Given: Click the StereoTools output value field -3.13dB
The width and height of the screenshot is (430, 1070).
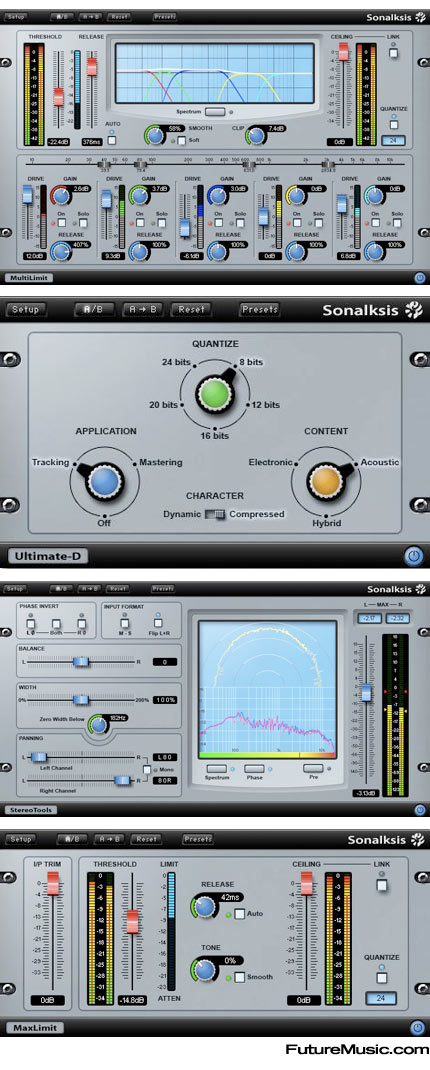Looking at the screenshot, I should click(366, 793).
